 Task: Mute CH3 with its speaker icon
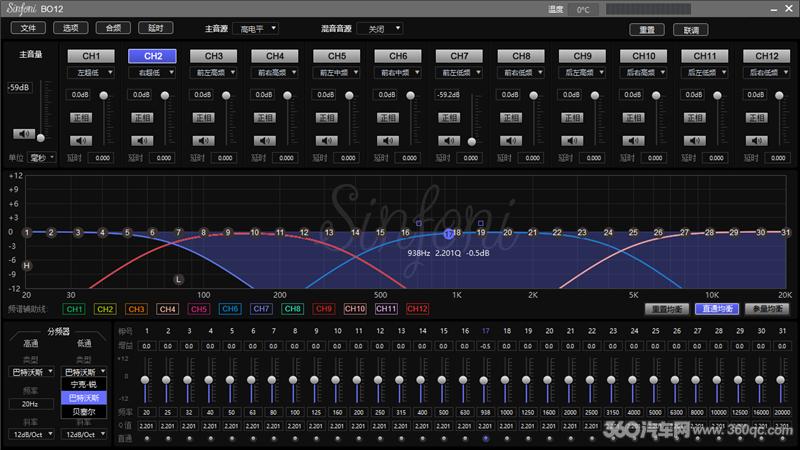pyautogui.click(x=203, y=140)
